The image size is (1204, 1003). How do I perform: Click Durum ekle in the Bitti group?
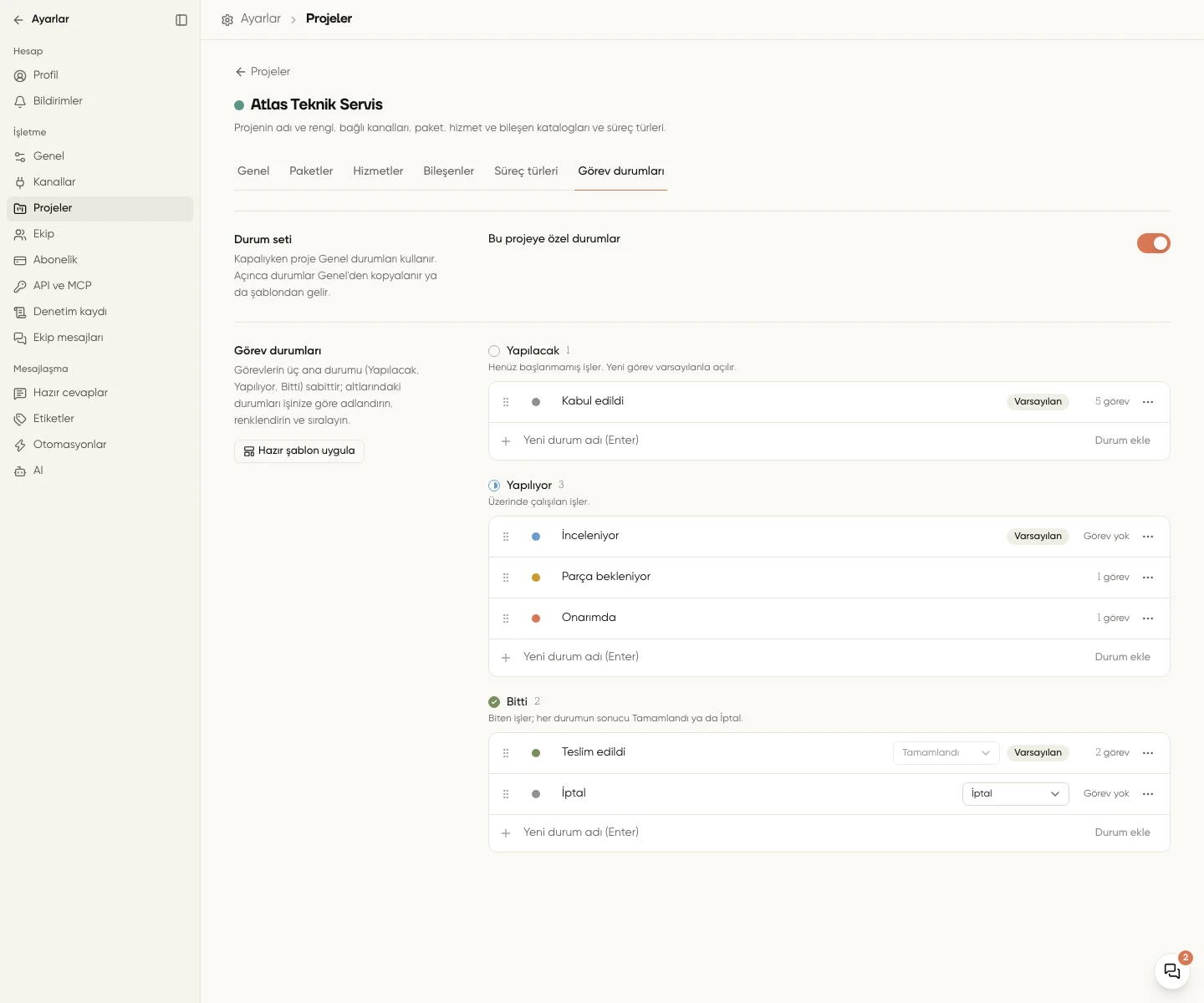[1122, 832]
